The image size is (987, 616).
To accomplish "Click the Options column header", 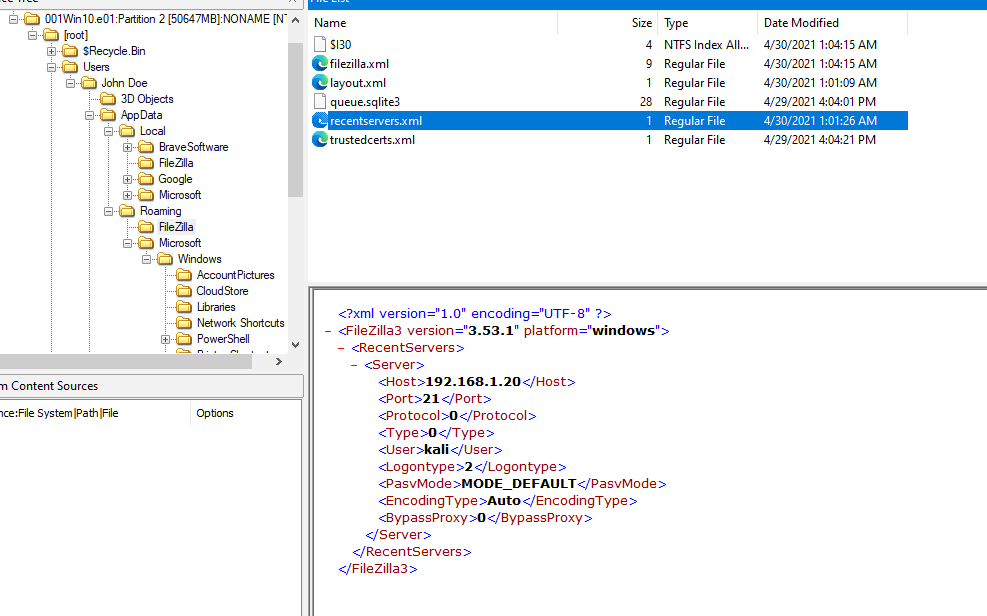I will 214,413.
